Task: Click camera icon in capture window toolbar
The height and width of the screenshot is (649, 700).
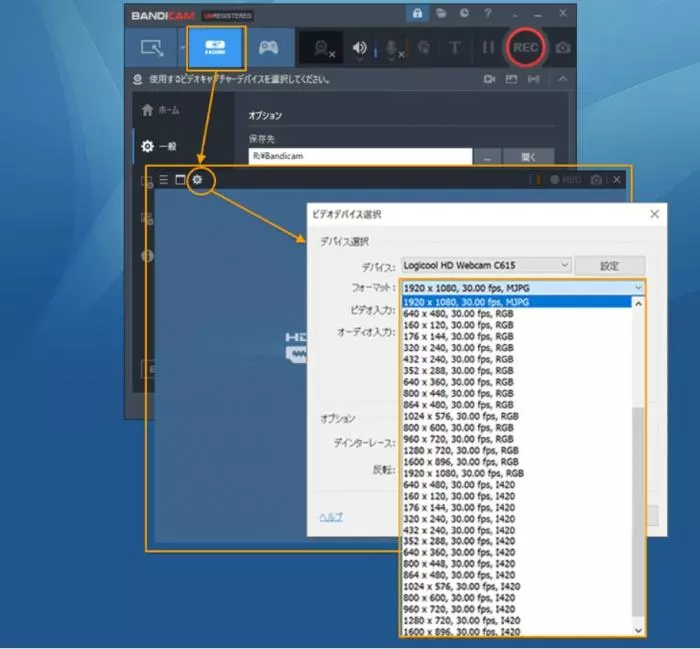Action: [x=596, y=179]
